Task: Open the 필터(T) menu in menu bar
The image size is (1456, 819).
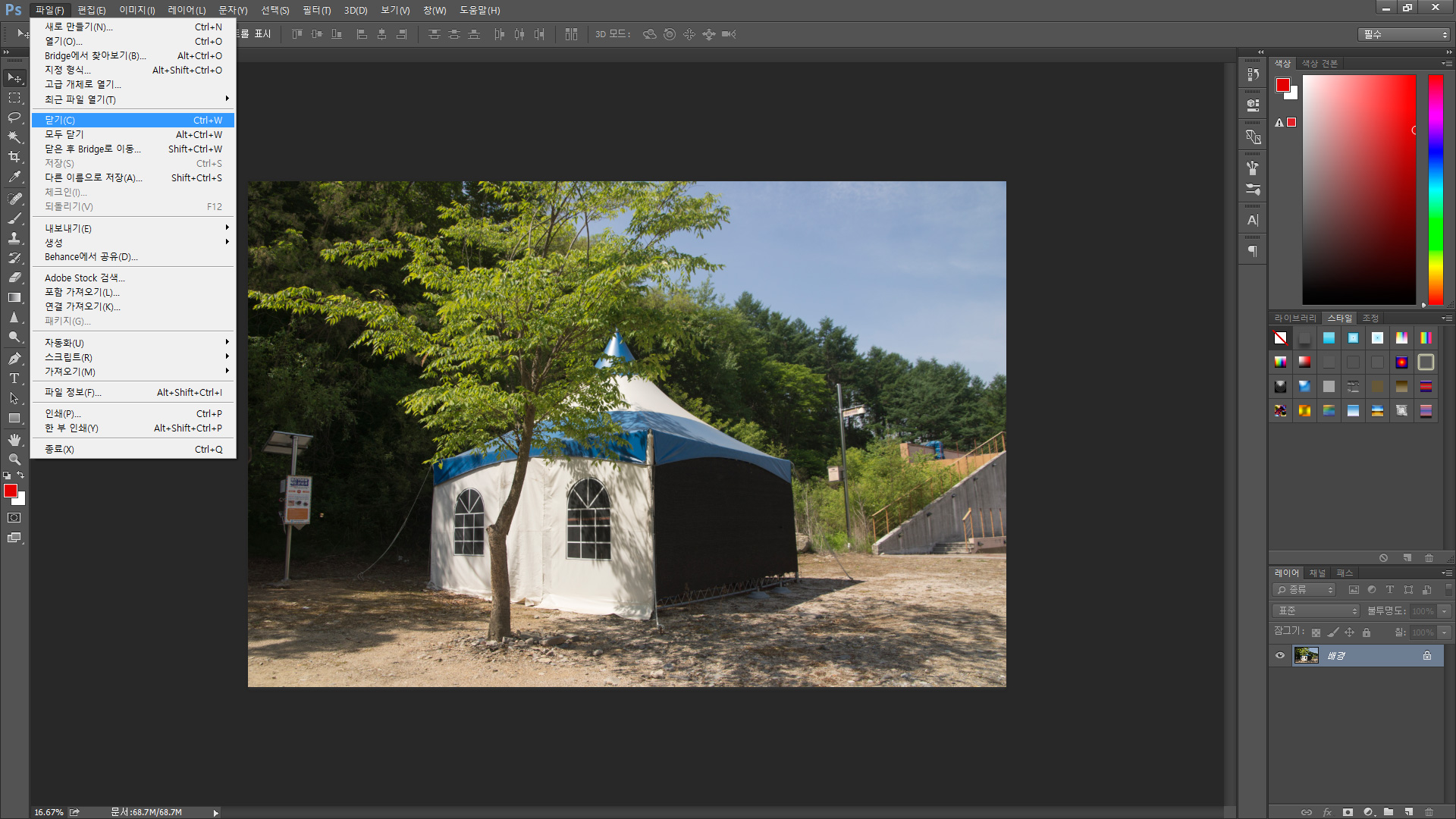Action: 316,10
